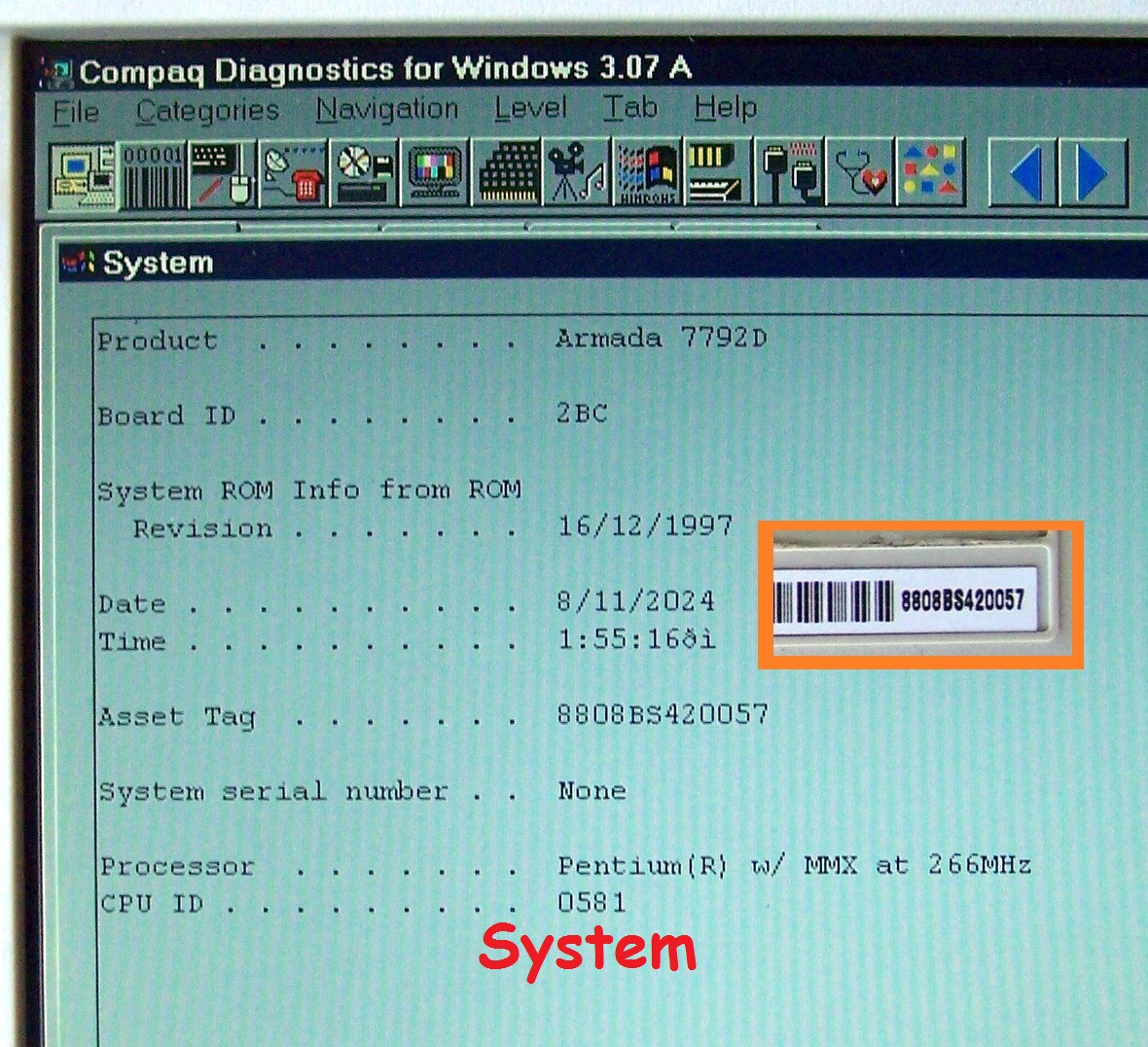Select the 'Time' label
This screenshot has width=1148, height=1047.
(132, 642)
